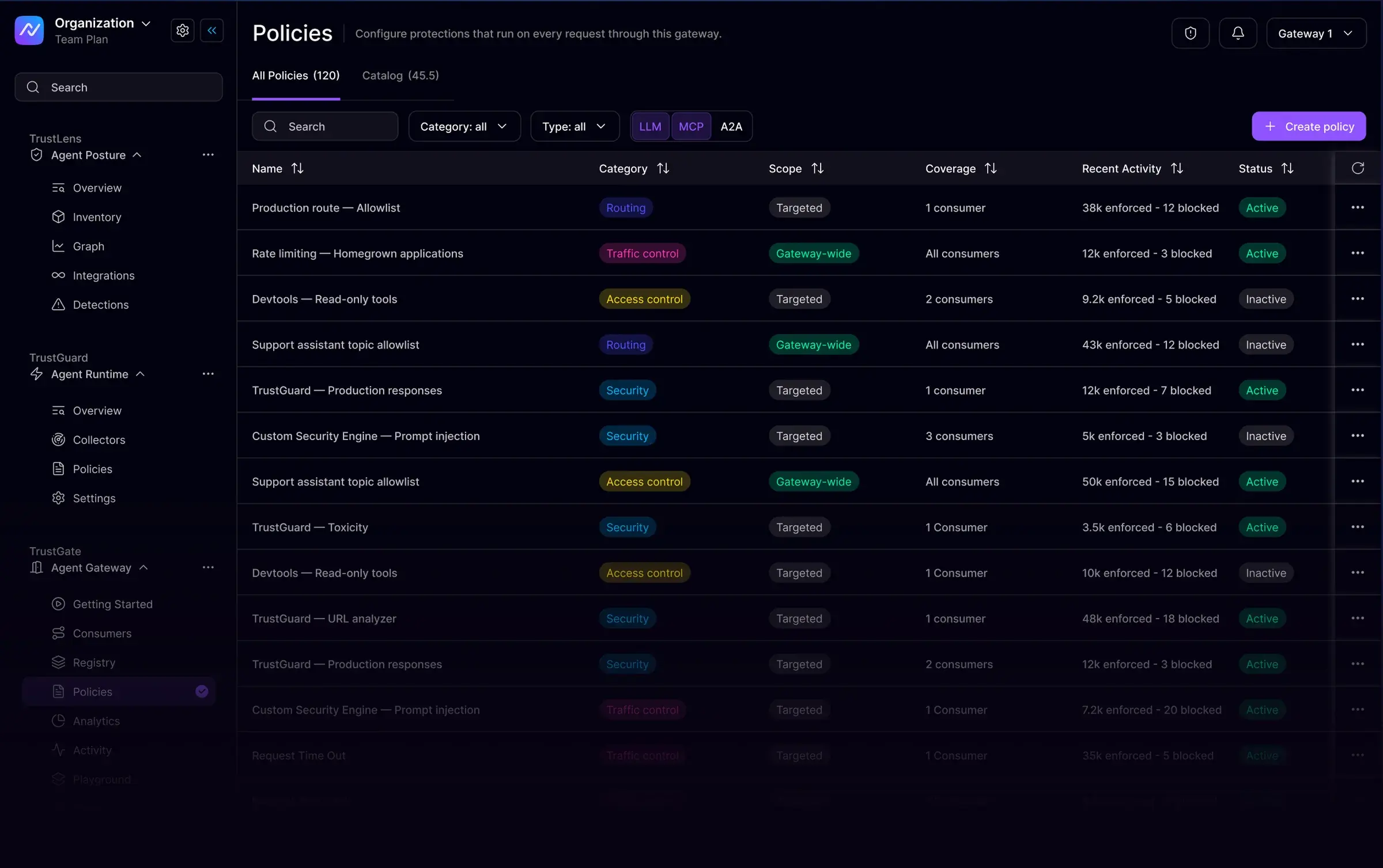The image size is (1383, 868).
Task: Toggle the A2A protocol filter
Action: click(x=731, y=126)
